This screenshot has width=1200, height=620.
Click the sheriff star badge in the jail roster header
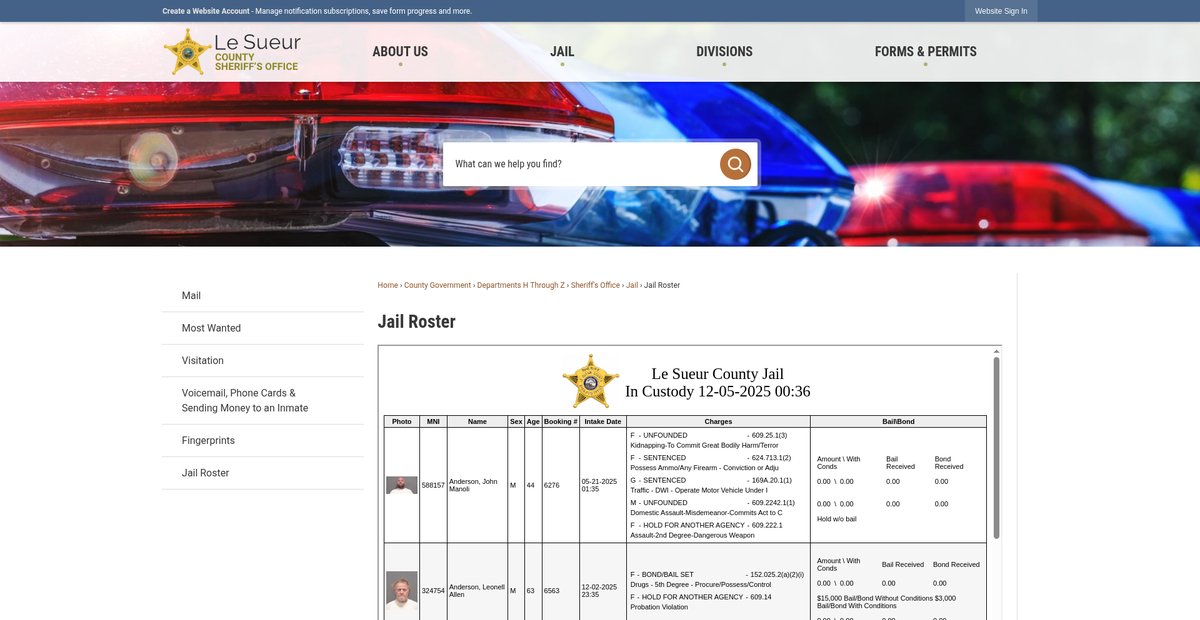click(x=591, y=381)
